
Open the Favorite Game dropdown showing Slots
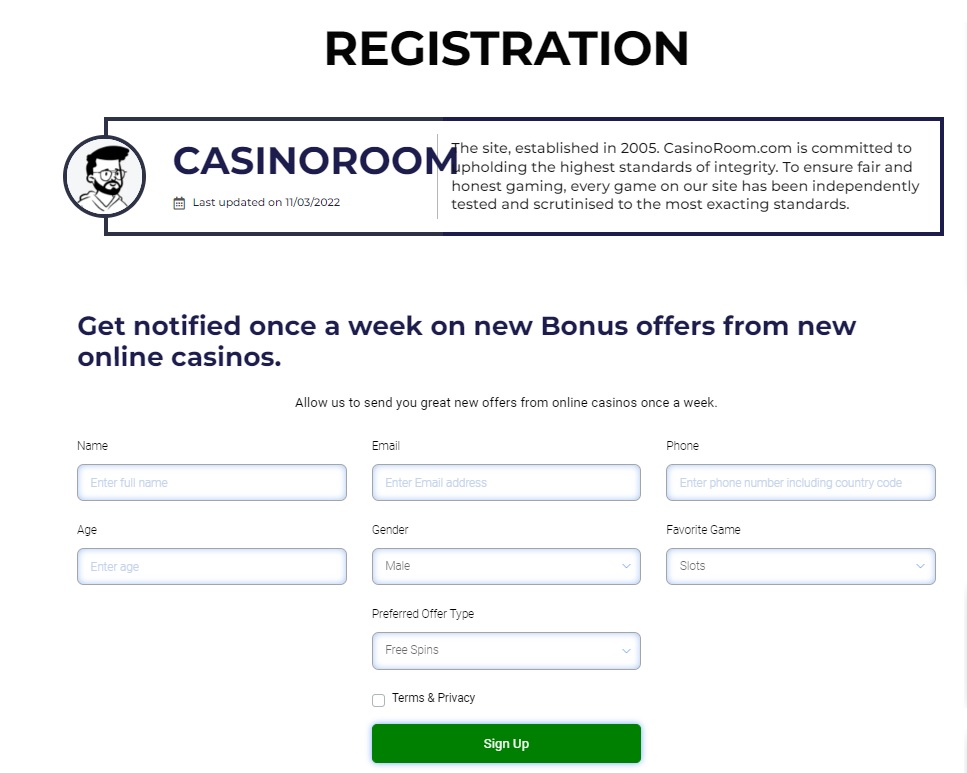pos(800,566)
